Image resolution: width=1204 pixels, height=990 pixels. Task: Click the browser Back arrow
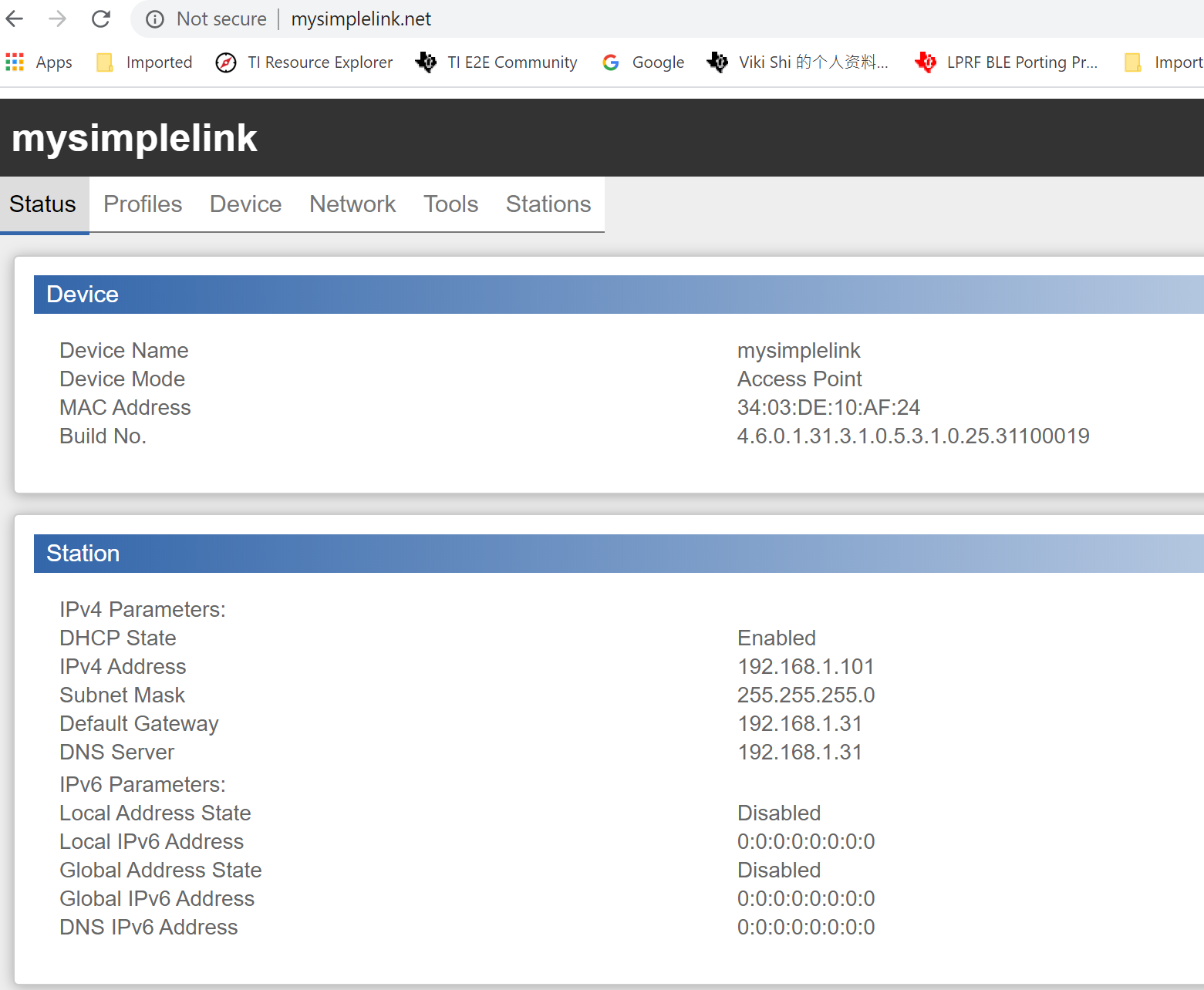coord(15,19)
